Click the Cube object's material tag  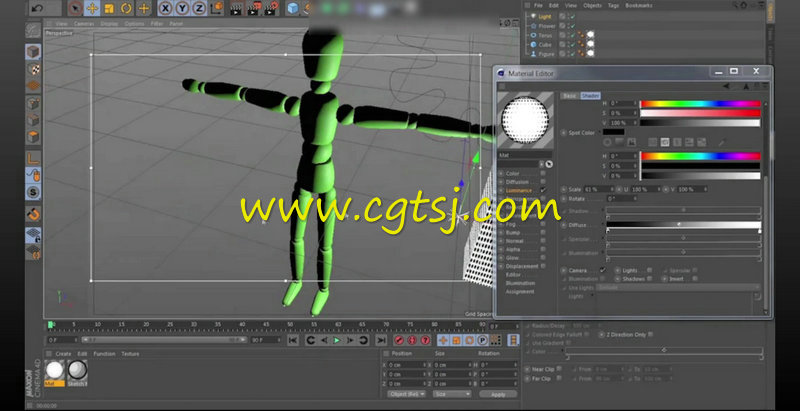[590, 44]
